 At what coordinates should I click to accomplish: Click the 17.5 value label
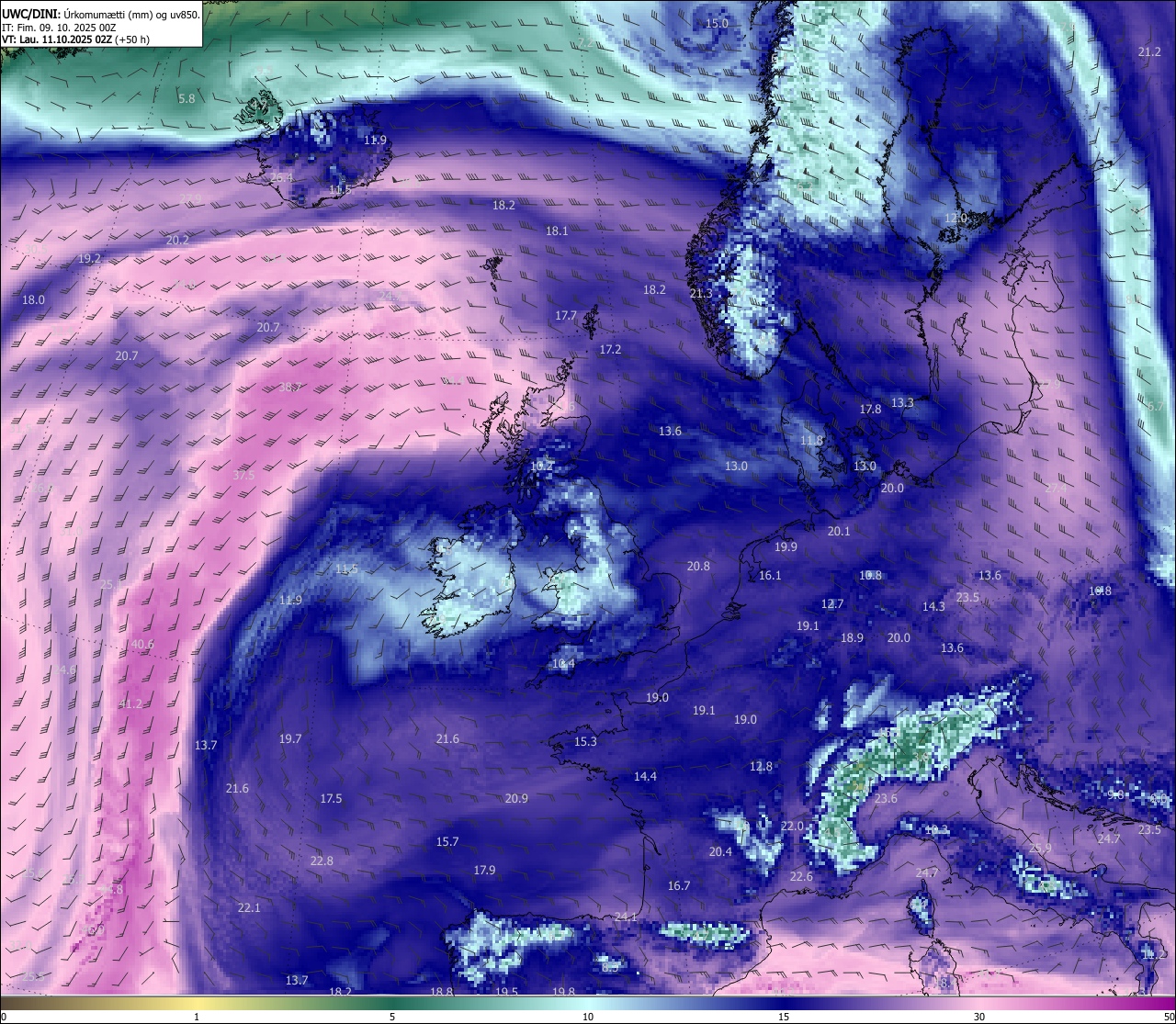tap(331, 799)
